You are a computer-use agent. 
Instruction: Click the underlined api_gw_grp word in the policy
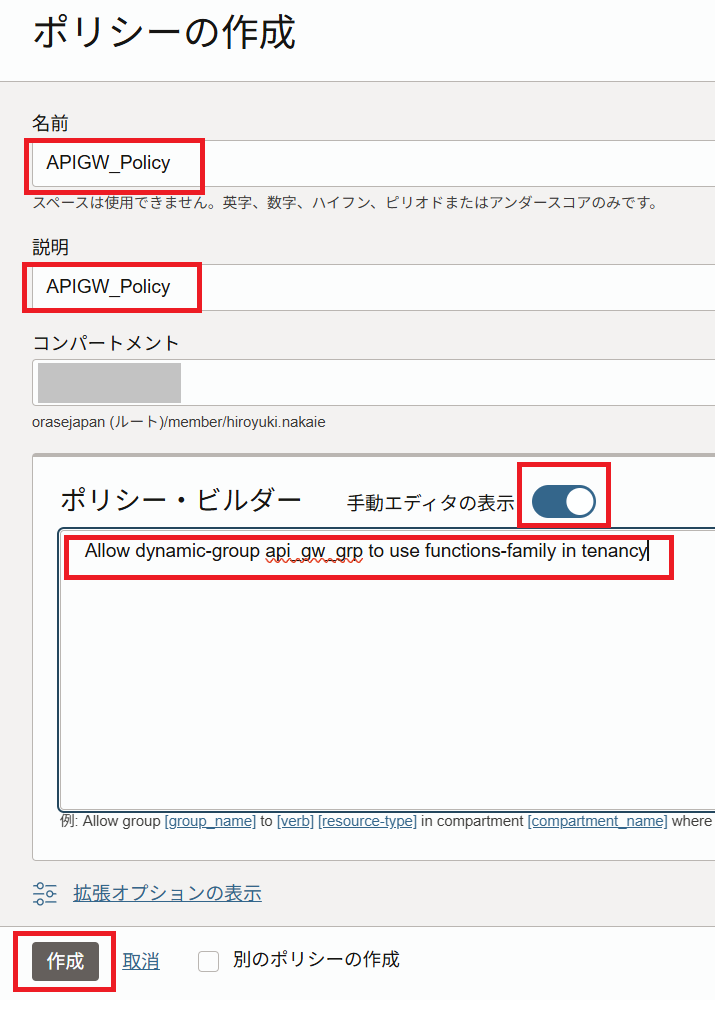tap(315, 551)
